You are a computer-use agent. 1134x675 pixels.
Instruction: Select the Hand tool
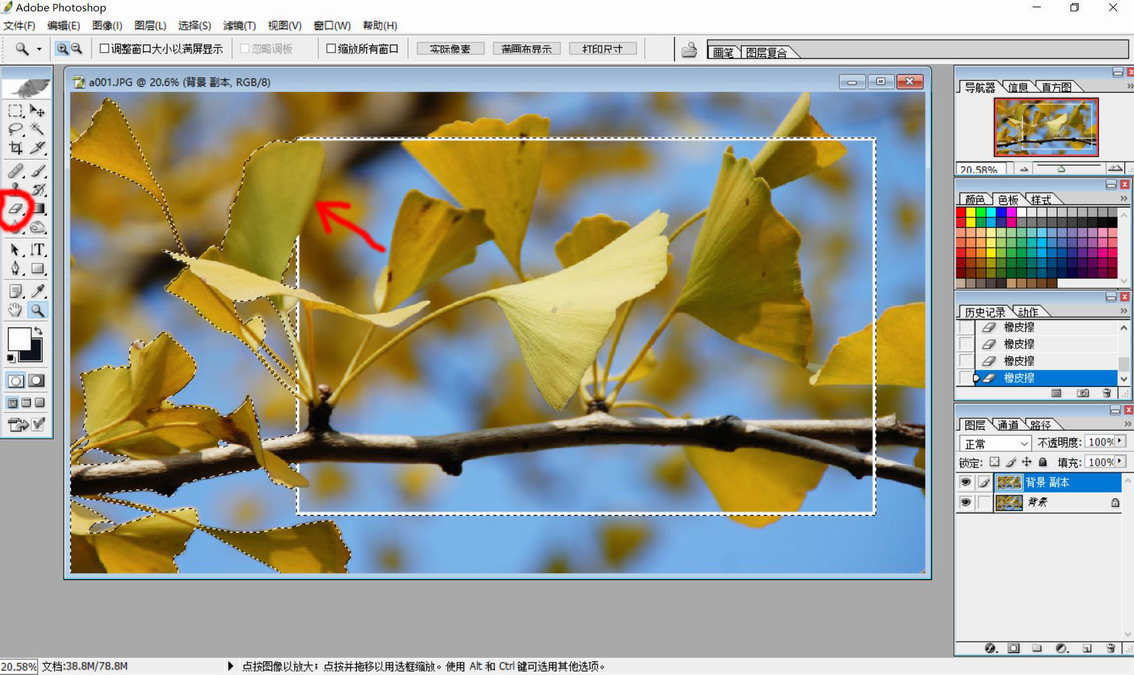click(15, 310)
